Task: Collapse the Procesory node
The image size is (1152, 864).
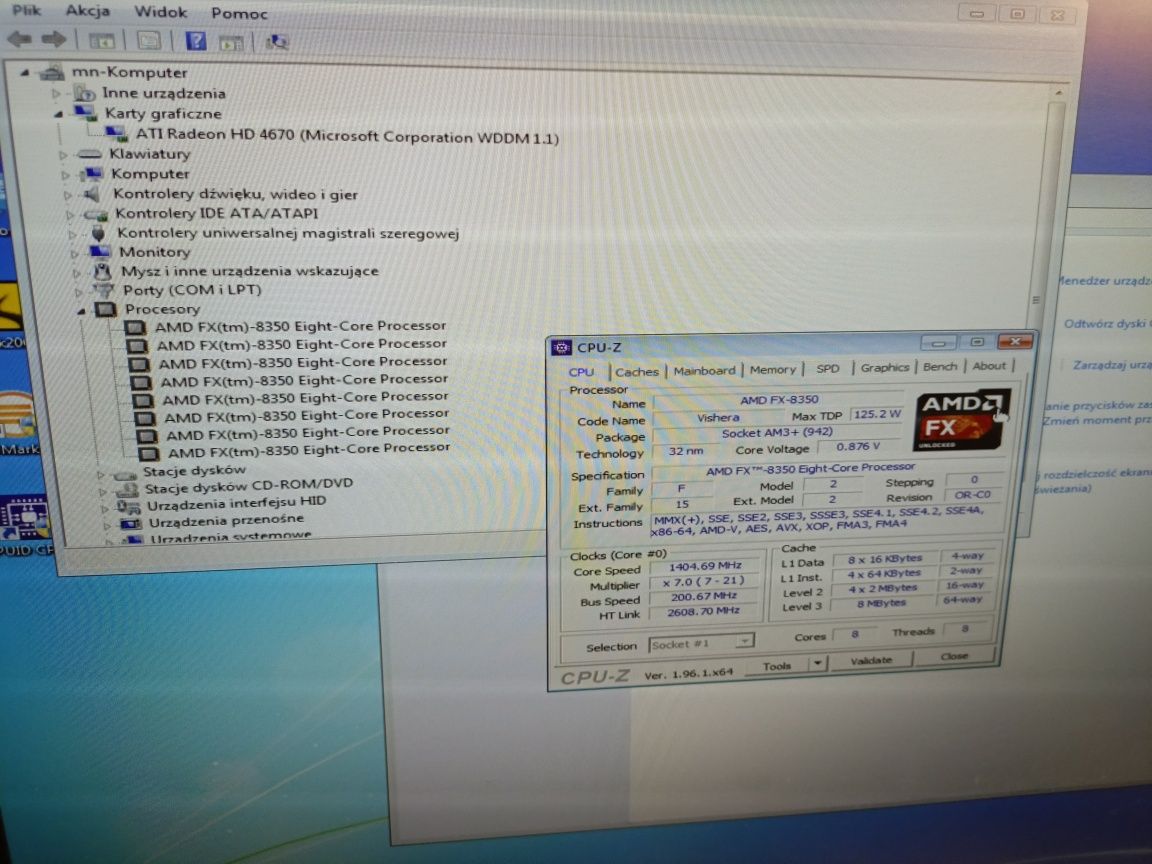Action: 81,311
